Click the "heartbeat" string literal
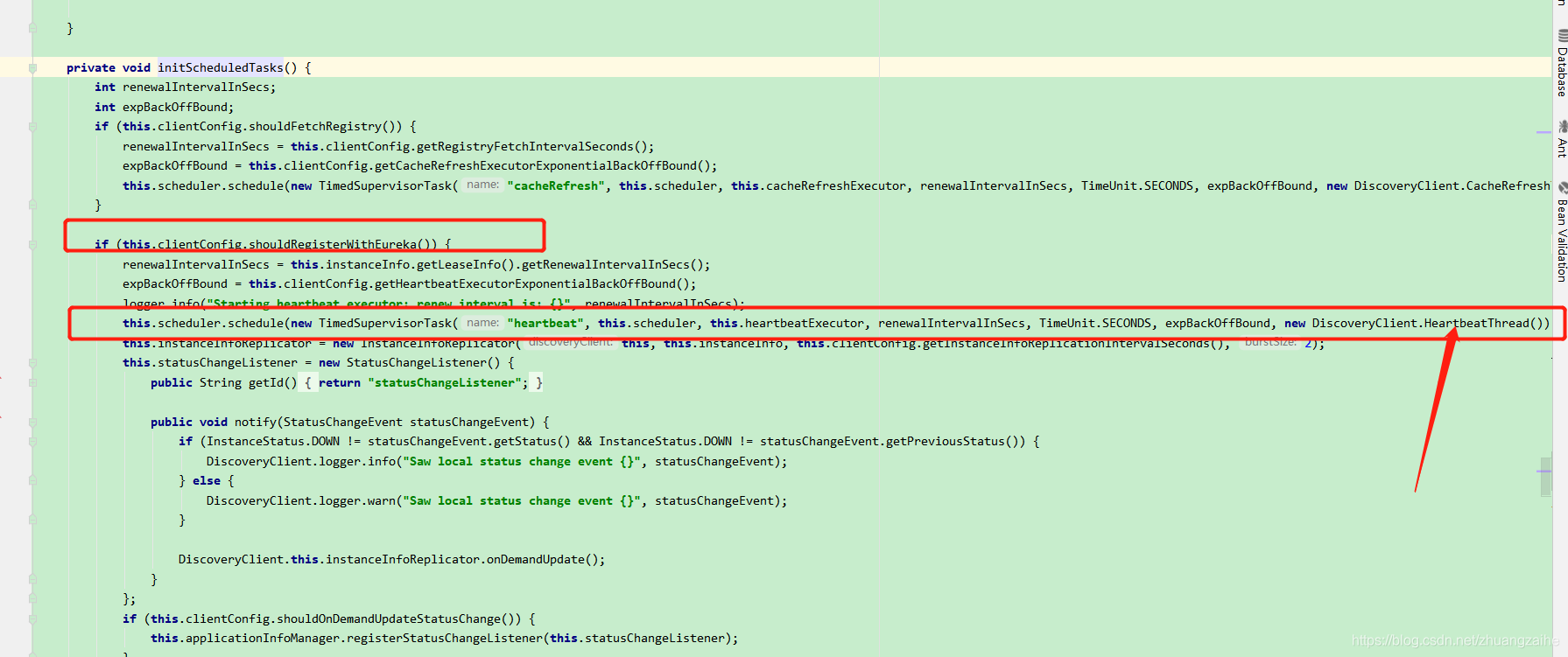Image resolution: width=1568 pixels, height=657 pixels. coord(545,323)
